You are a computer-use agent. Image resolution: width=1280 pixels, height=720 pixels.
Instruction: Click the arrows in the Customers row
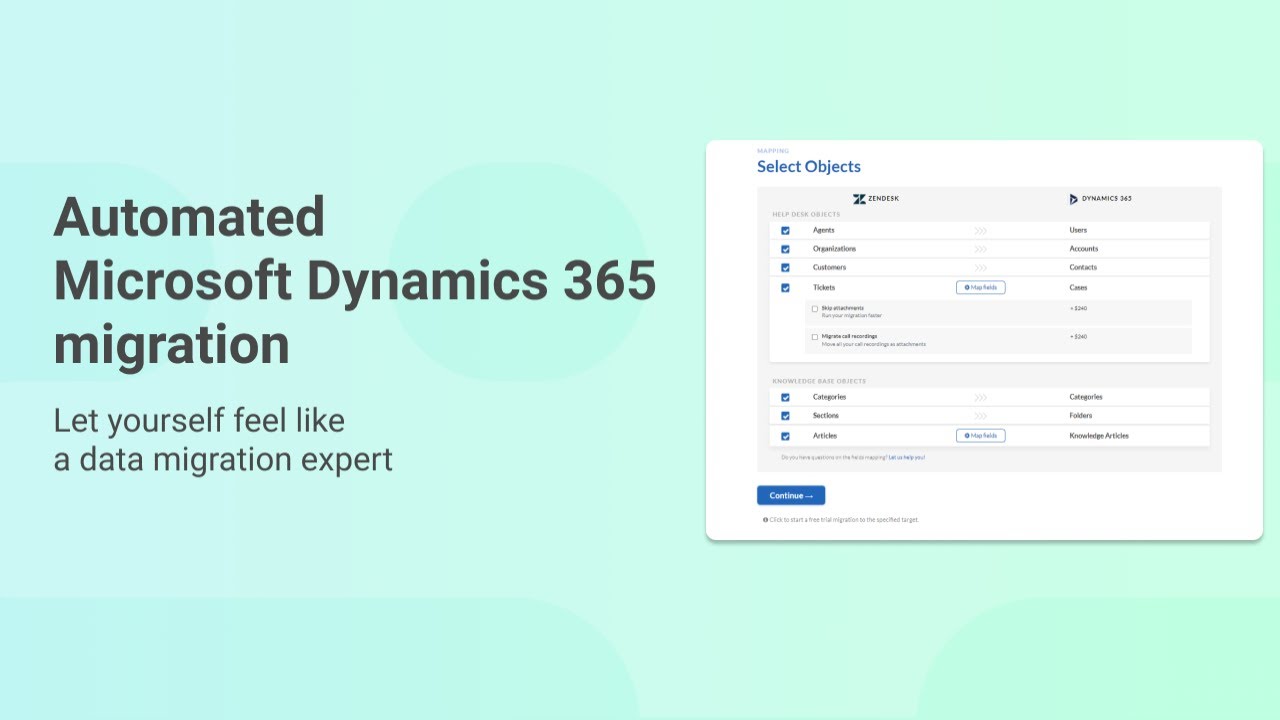981,268
